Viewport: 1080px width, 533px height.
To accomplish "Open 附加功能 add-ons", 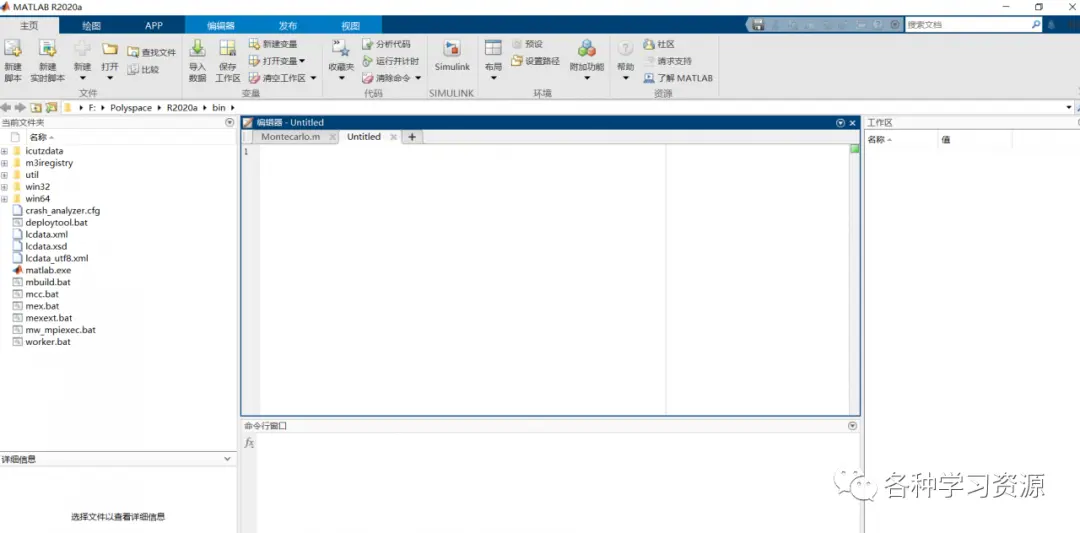I will 587,61.
